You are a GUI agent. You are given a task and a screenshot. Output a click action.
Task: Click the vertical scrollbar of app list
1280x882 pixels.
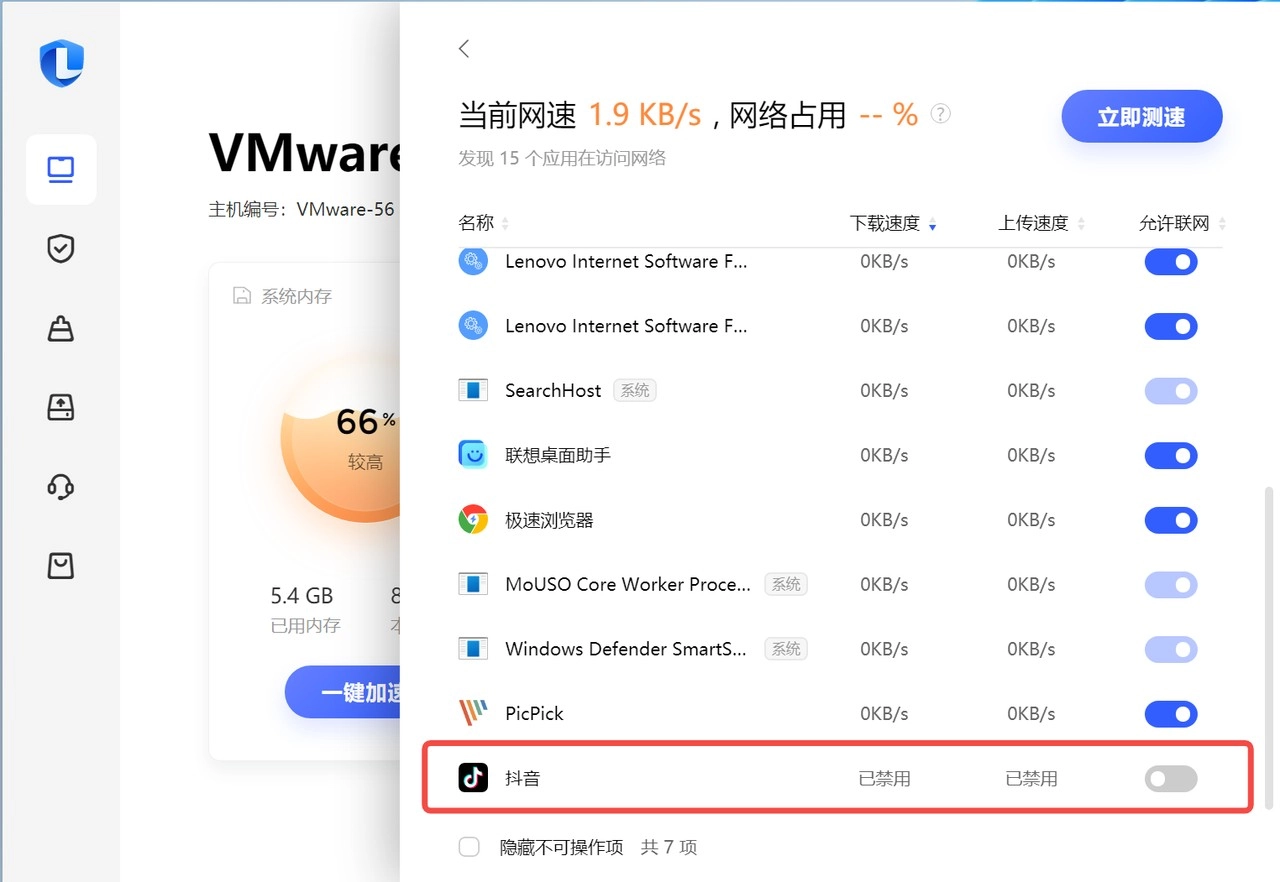(1269, 647)
